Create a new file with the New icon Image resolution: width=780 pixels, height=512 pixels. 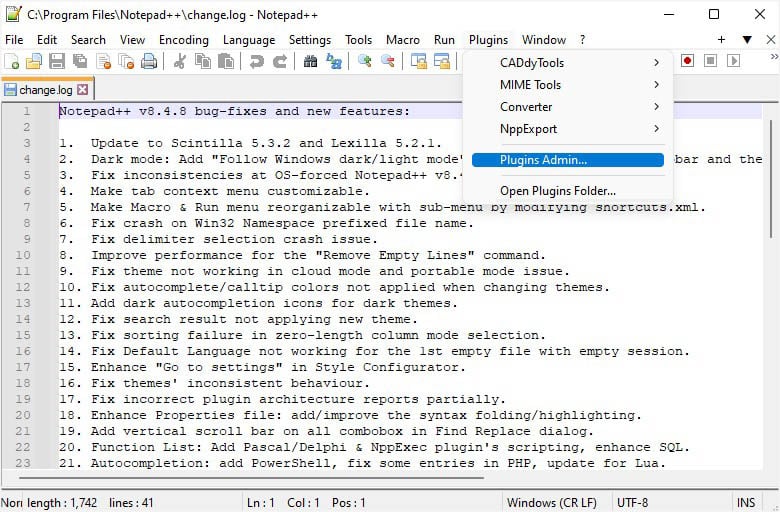11,62
